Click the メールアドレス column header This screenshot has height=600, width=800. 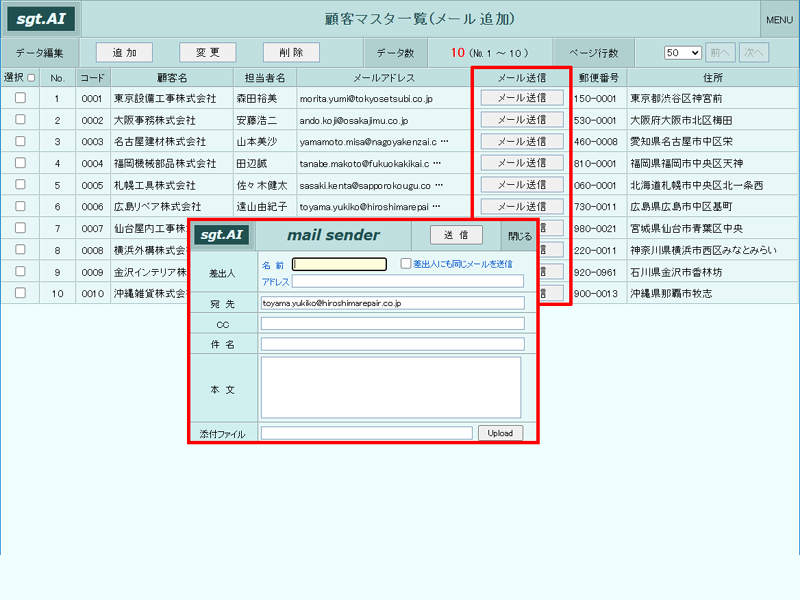point(384,78)
